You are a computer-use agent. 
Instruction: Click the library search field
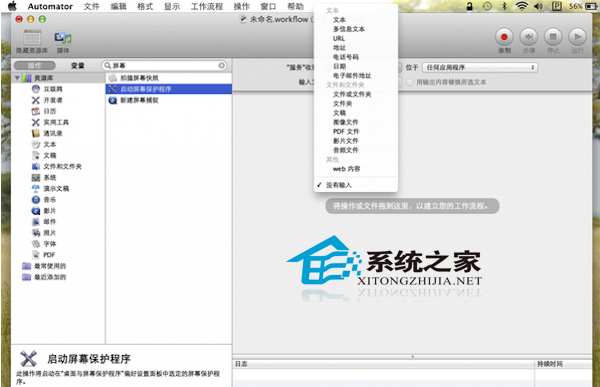(165, 65)
